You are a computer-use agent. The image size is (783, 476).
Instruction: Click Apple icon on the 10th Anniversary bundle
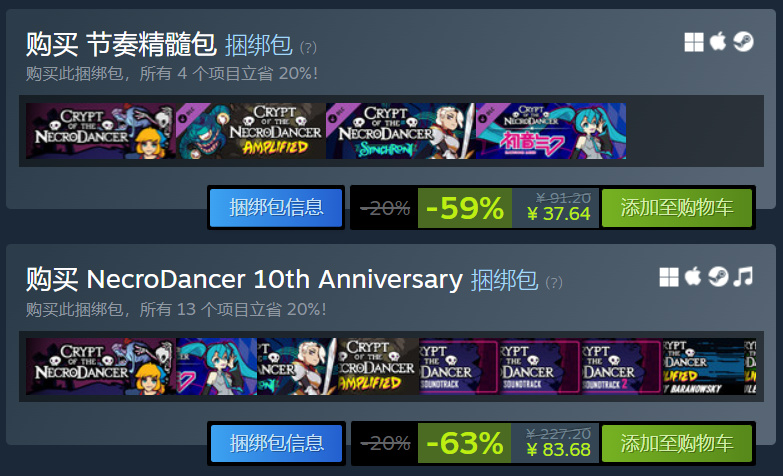click(x=693, y=277)
